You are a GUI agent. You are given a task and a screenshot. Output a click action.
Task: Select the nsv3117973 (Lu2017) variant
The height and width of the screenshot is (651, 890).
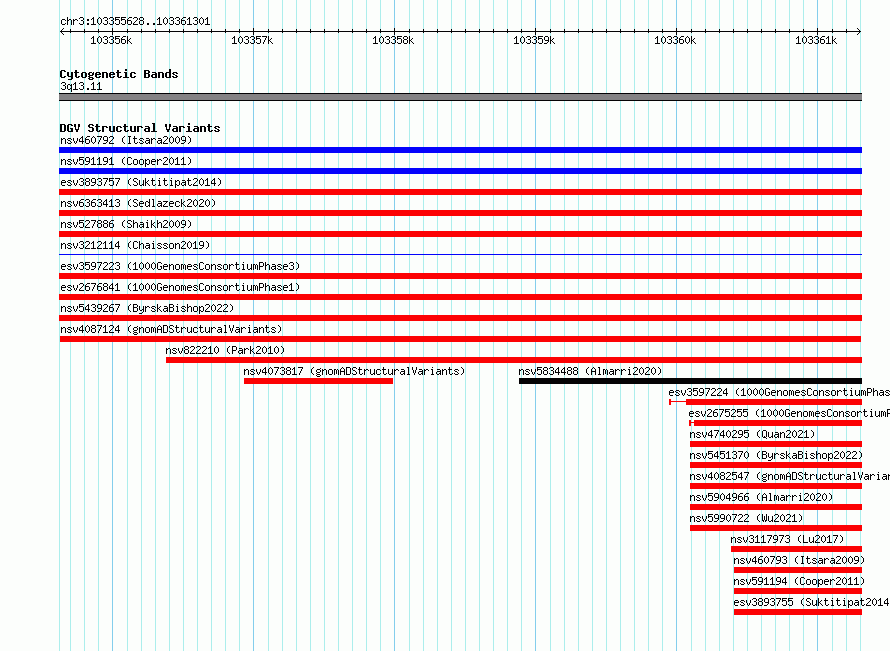[x=787, y=539]
